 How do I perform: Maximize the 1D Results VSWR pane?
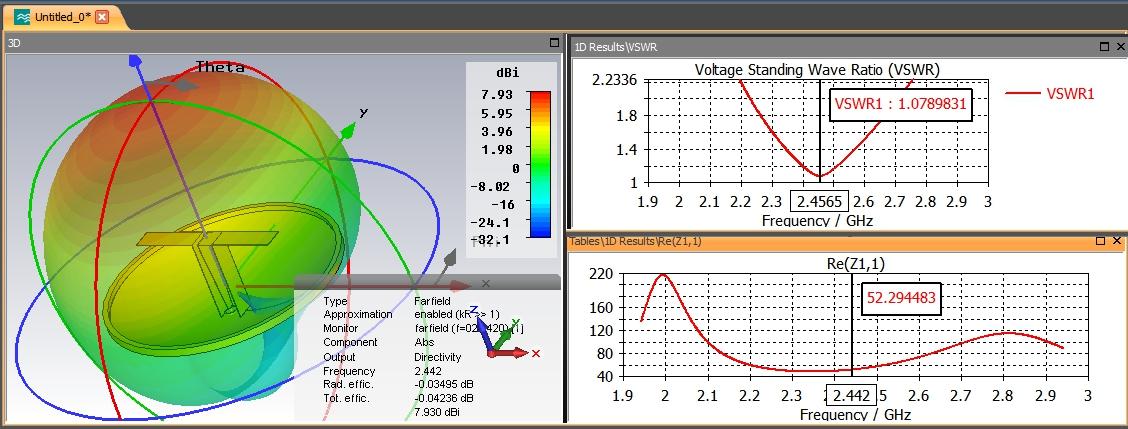pyautogui.click(x=1104, y=47)
